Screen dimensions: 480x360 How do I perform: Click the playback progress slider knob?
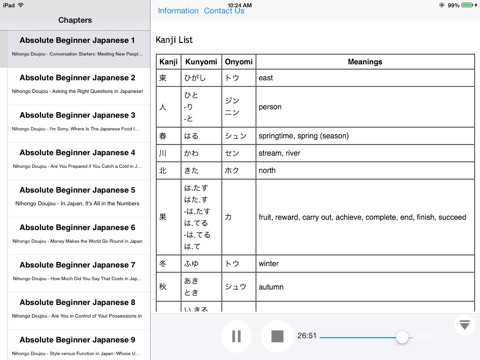pyautogui.click(x=402, y=337)
